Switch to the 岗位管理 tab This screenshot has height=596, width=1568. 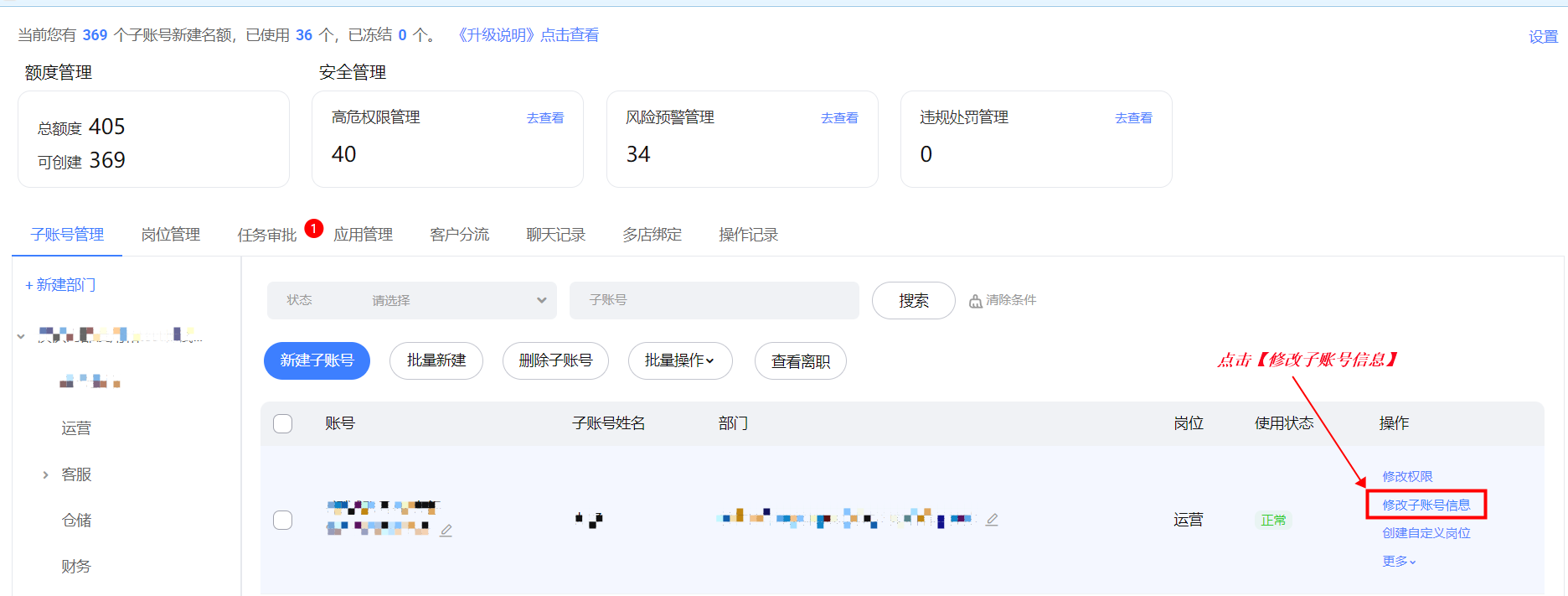click(171, 235)
